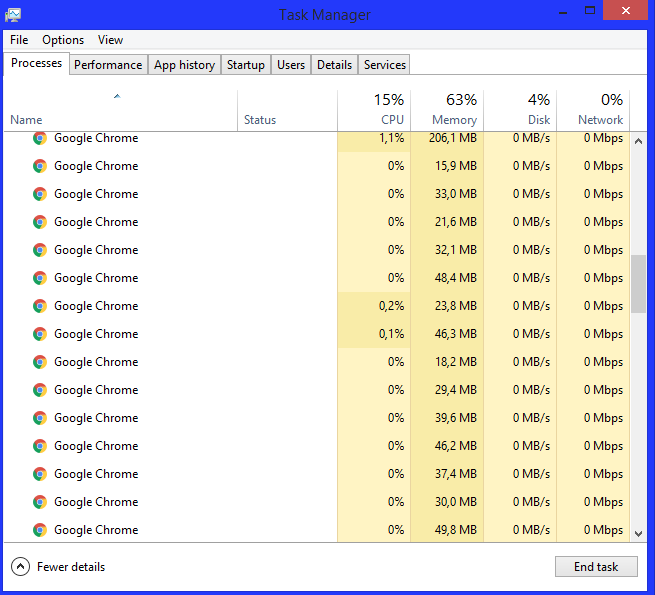Viewport: 655px width, 595px height.
Task: Open the Details tab
Action: pyautogui.click(x=334, y=65)
